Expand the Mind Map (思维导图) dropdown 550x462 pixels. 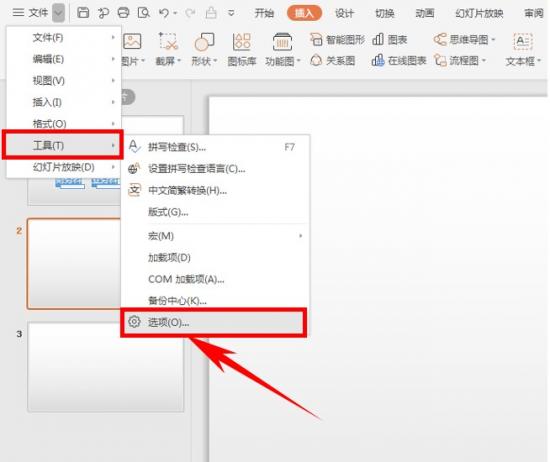[493, 40]
